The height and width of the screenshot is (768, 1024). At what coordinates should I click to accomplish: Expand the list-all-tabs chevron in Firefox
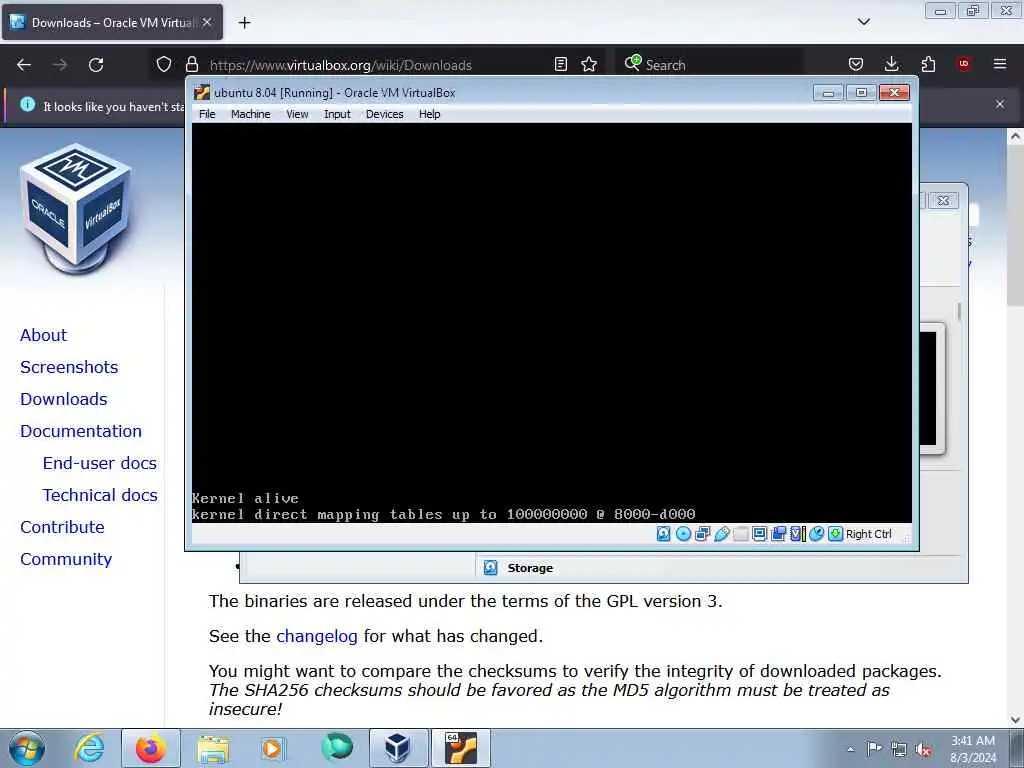864,22
